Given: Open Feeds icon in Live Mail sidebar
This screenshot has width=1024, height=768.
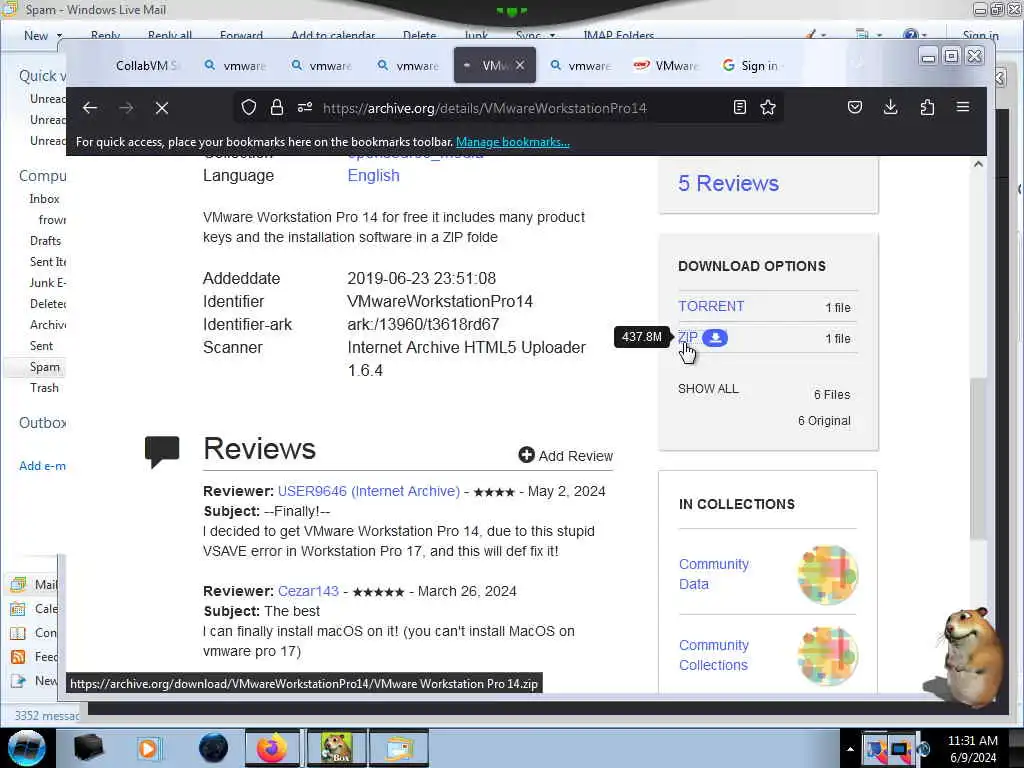Looking at the screenshot, I should [x=18, y=656].
